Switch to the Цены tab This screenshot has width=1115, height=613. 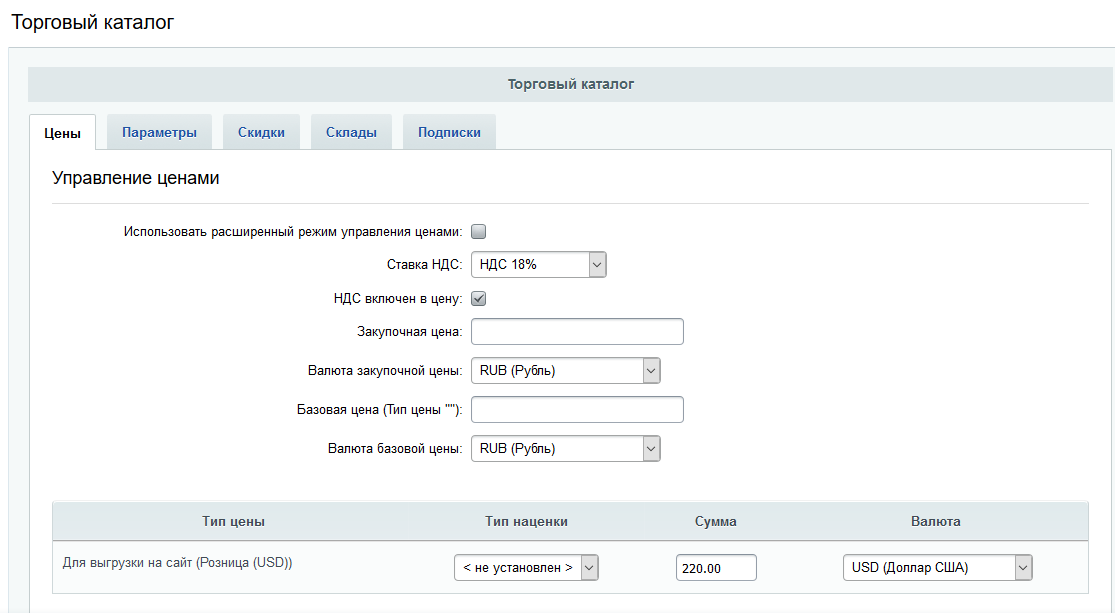62,133
